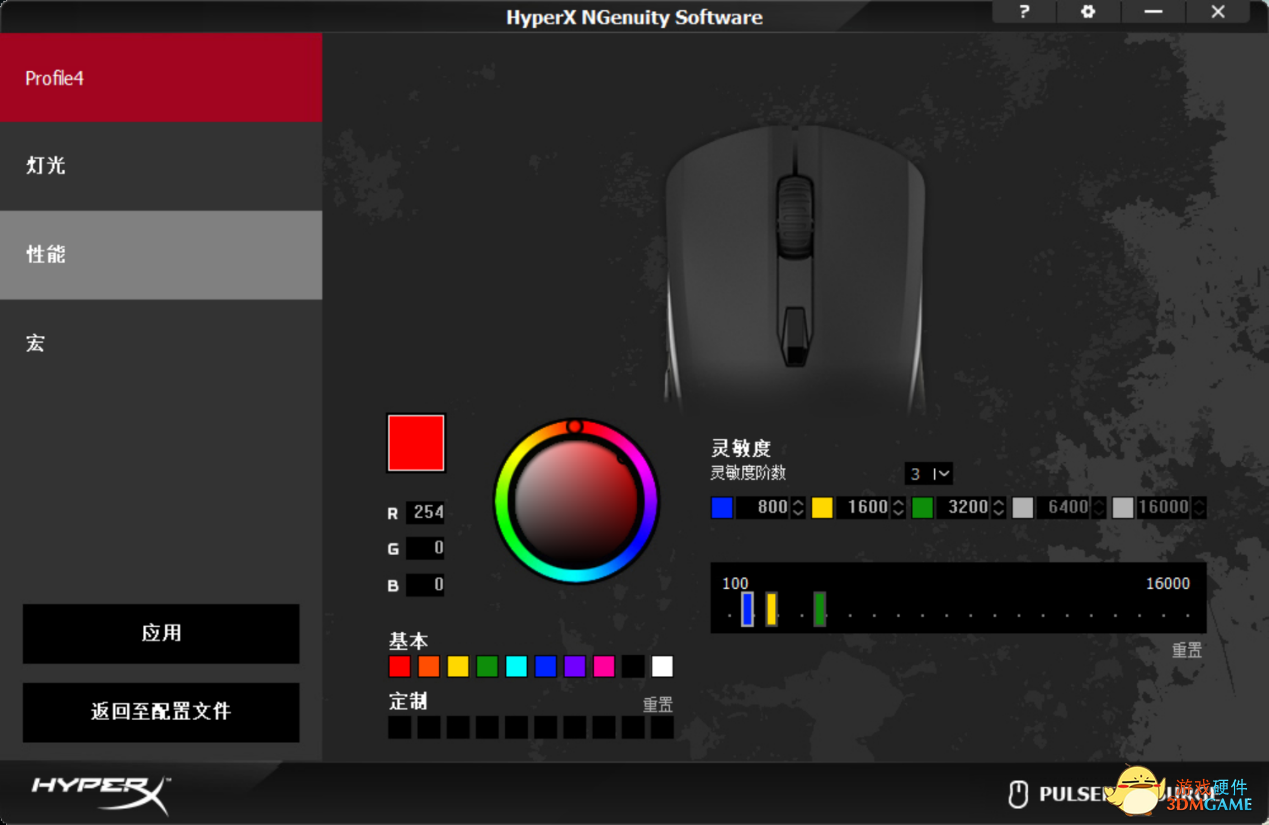Click the mouse device icon in the footer

[x=1017, y=794]
